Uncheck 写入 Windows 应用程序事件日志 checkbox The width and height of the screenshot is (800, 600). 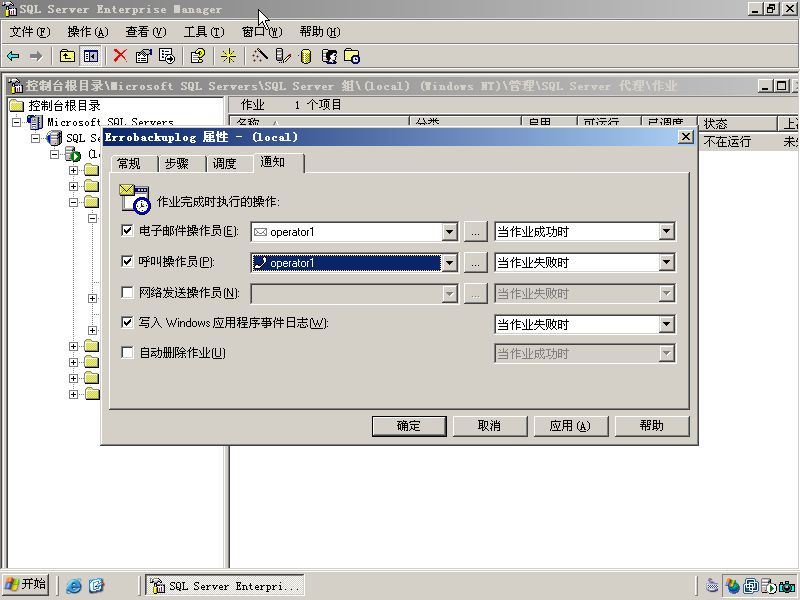click(x=127, y=322)
